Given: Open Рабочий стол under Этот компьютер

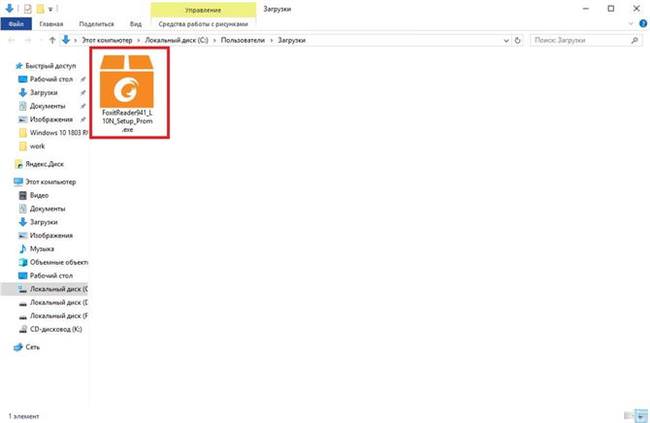Looking at the screenshot, I should tap(51, 276).
